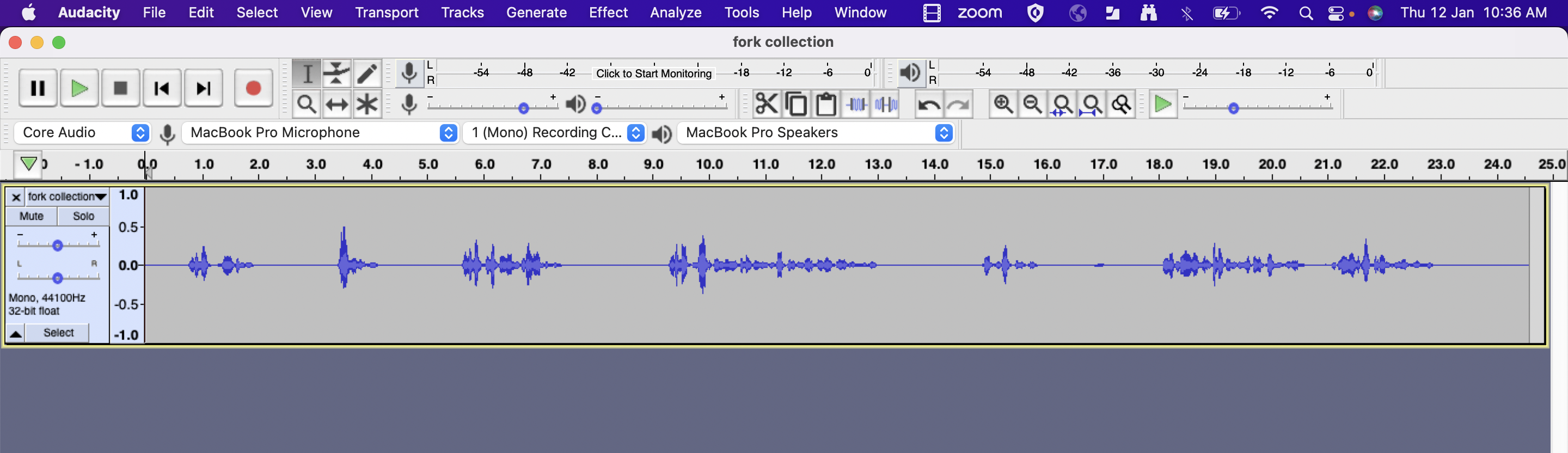Open macOS Spotlight search icon
This screenshot has width=1568, height=453.
(1306, 13)
